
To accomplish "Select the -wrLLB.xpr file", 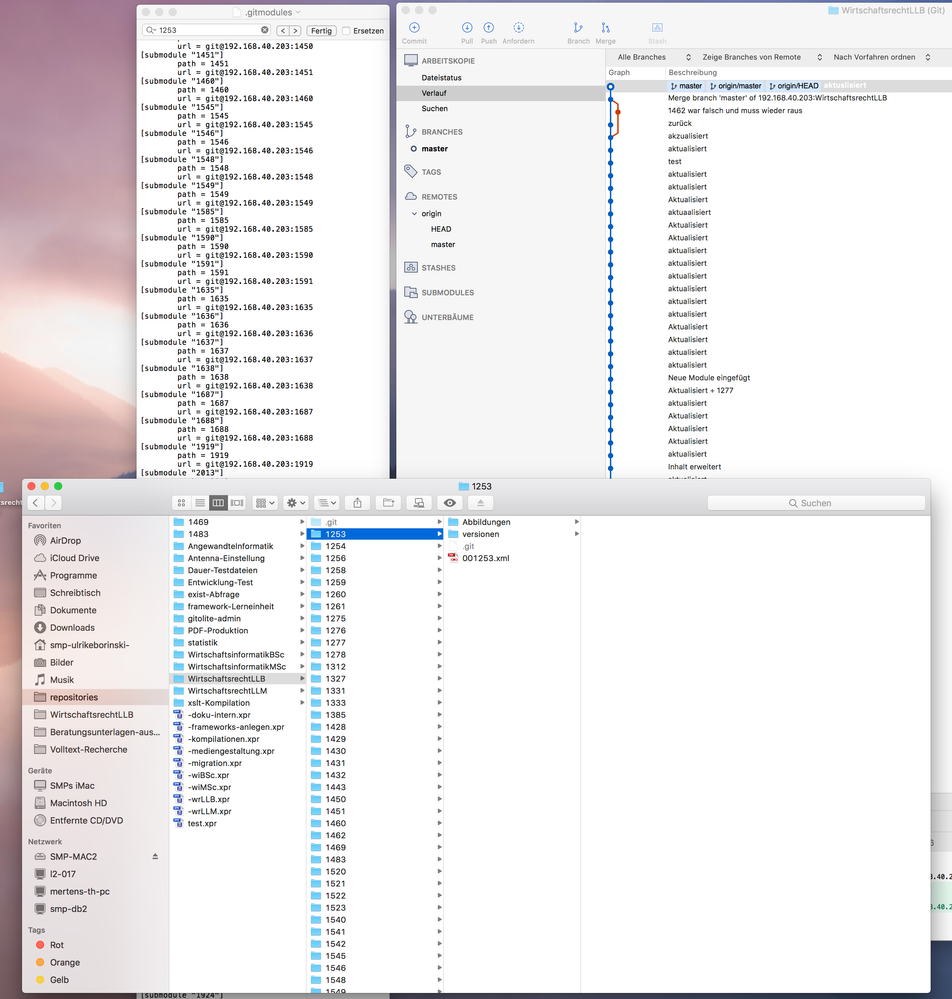I will tap(208, 799).
